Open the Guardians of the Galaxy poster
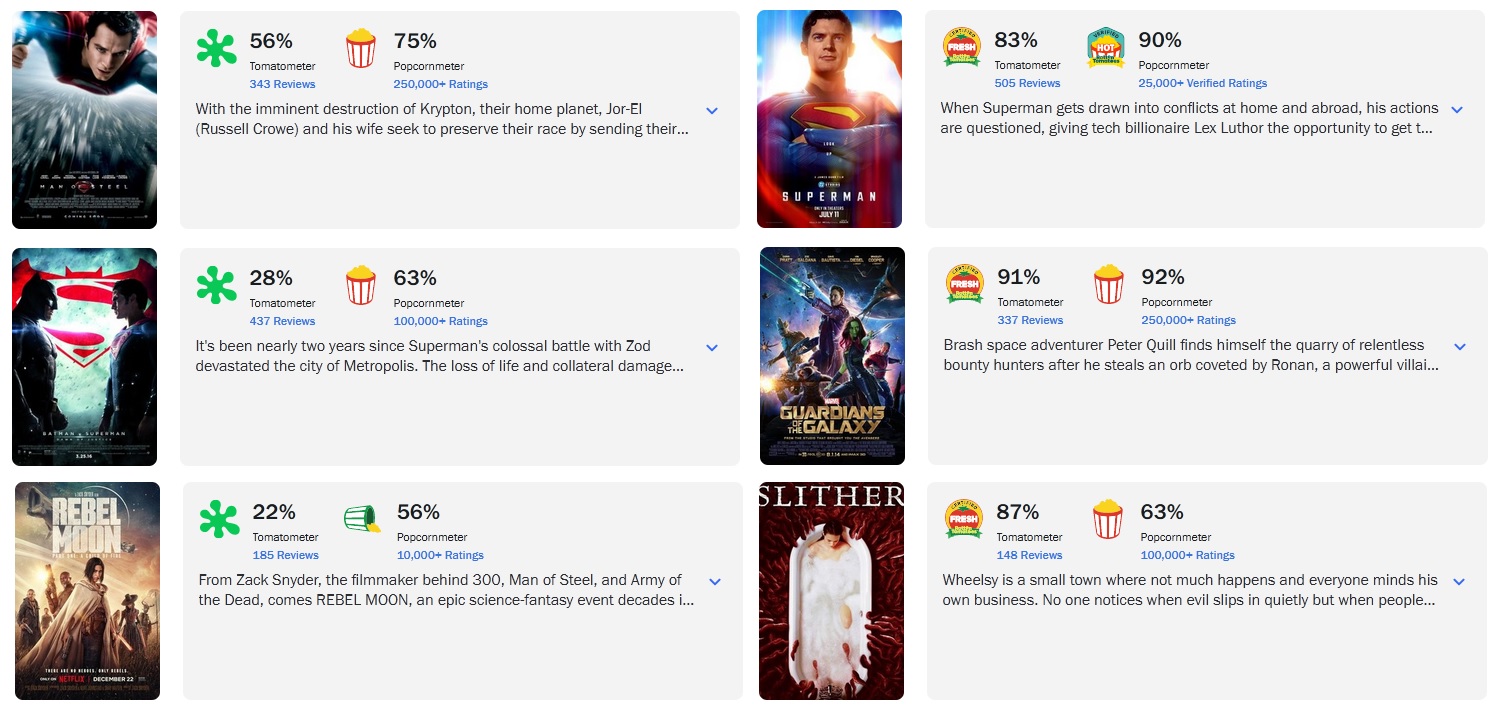This screenshot has height=722, width=1499. pos(832,356)
